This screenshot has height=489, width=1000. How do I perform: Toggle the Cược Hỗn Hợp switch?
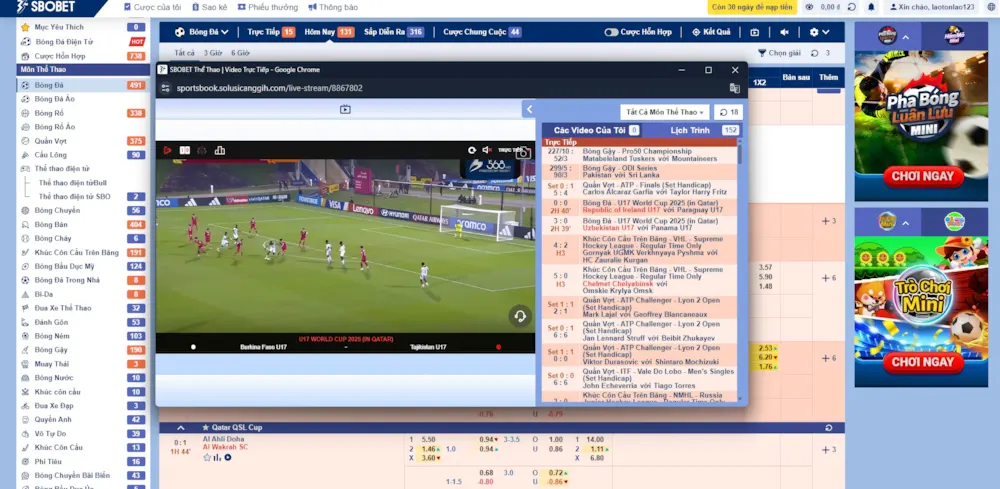tap(611, 32)
